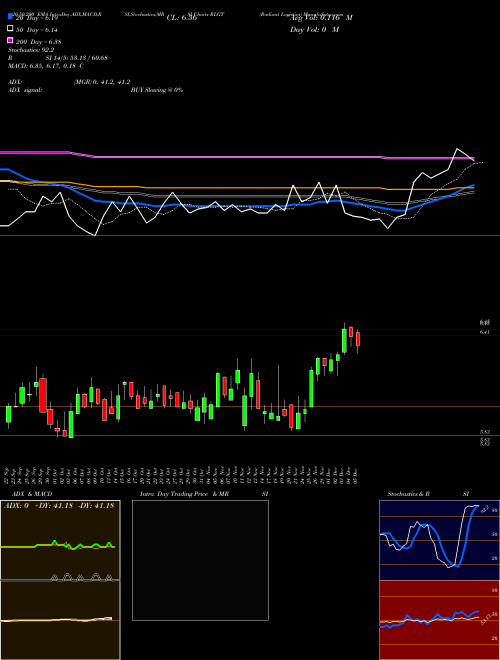Click the latest red candlestick on the chart

coord(358,339)
